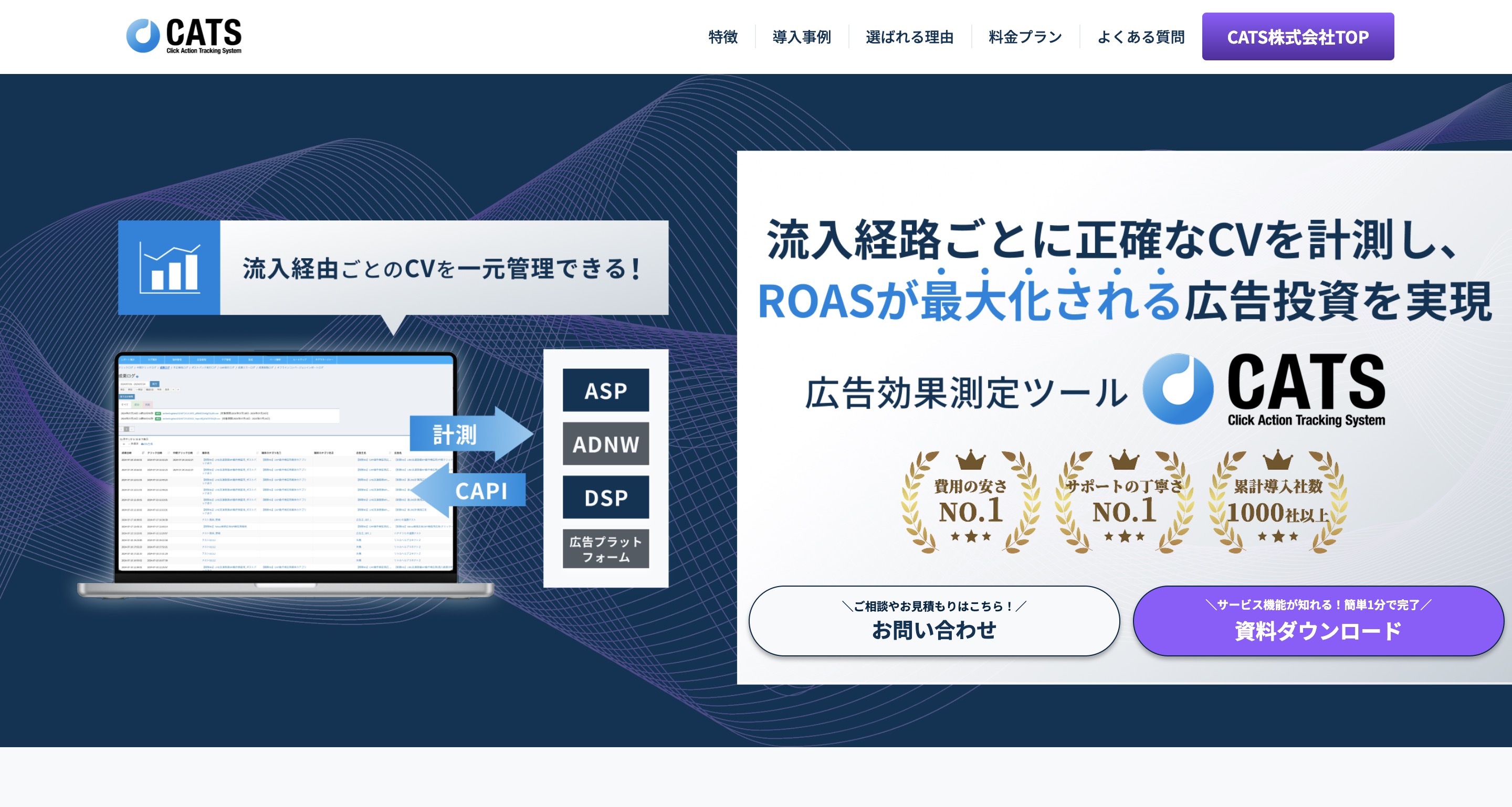Click the 累計導入社数 1000社以上 badge
Screen dimensions: 1512x807
[x=1277, y=502]
